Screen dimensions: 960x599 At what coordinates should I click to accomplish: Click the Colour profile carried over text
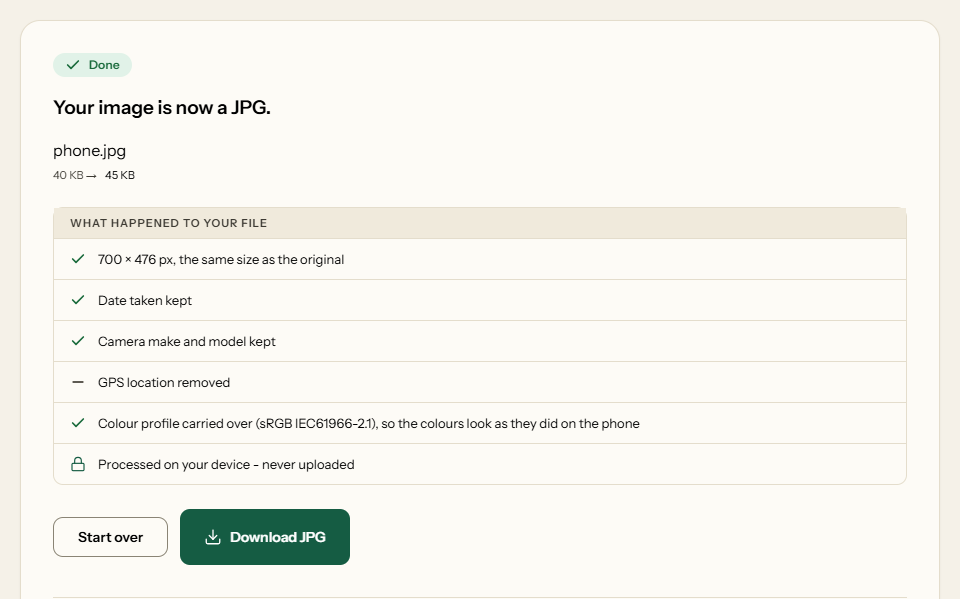[369, 424]
